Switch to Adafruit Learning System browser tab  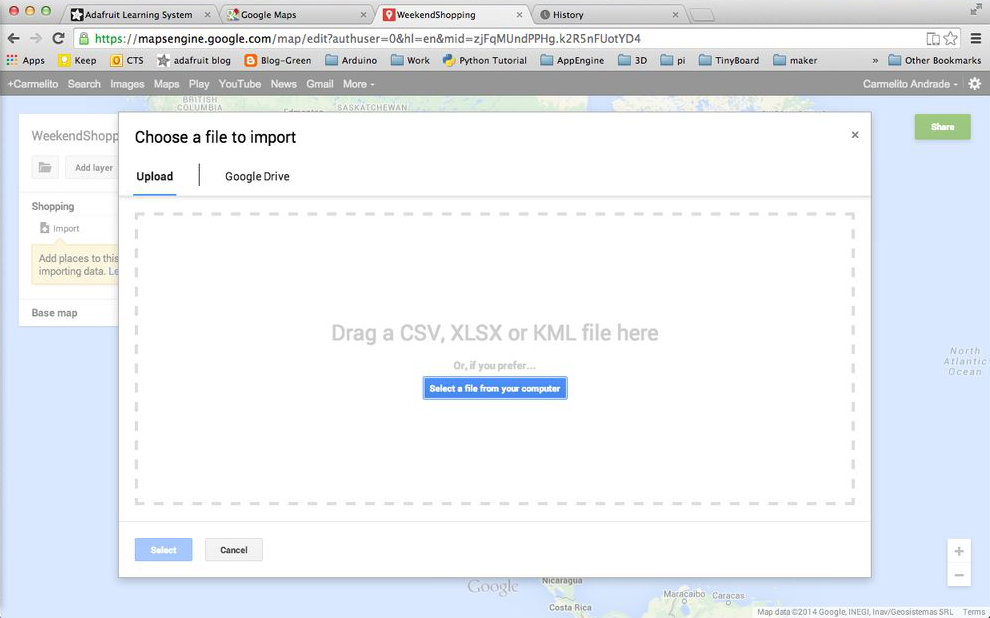pos(139,15)
